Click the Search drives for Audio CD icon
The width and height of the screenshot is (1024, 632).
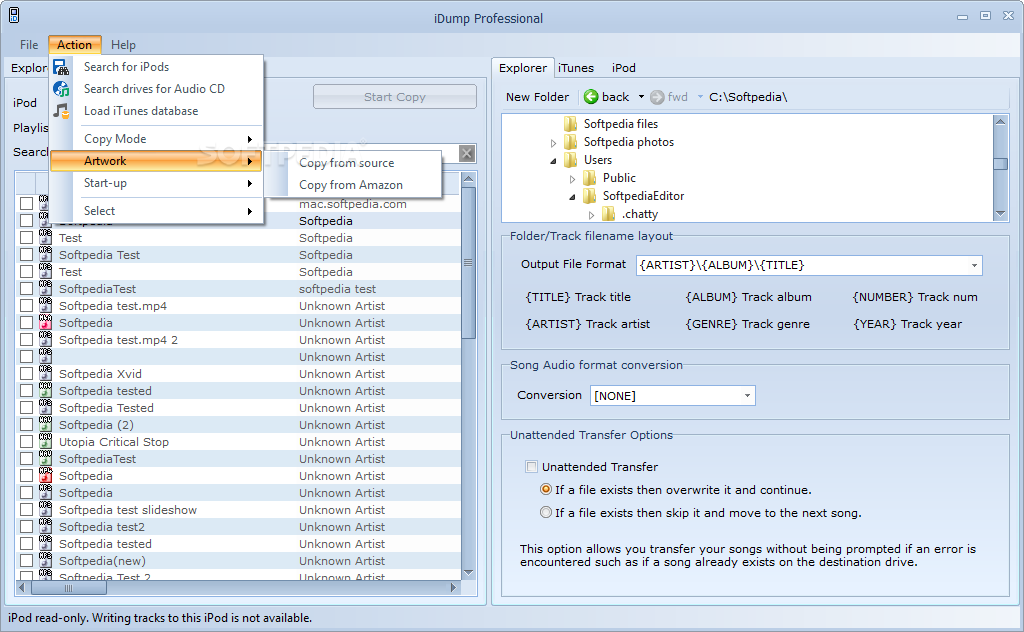click(61, 89)
